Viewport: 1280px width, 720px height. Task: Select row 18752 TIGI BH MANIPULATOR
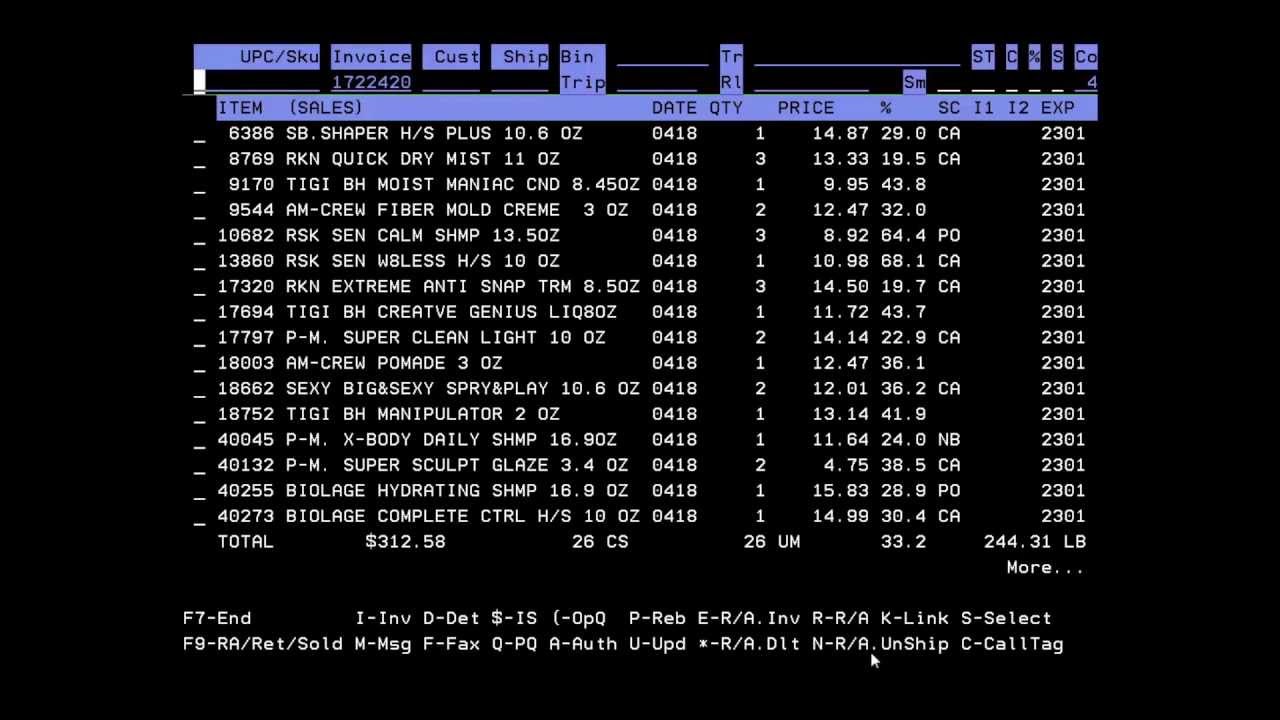639,414
